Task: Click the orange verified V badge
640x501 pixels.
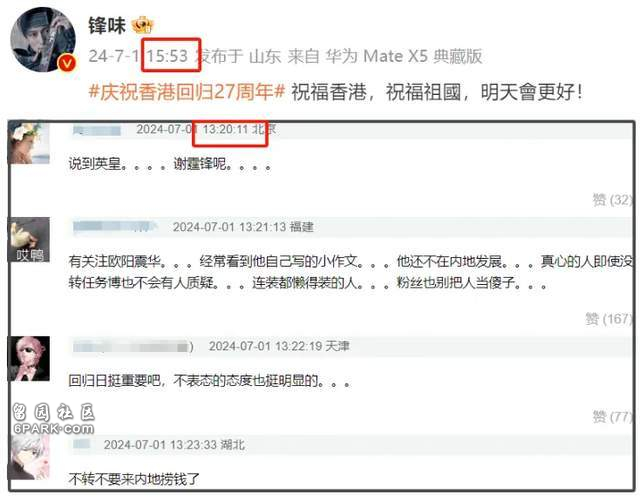Action: click(67, 63)
